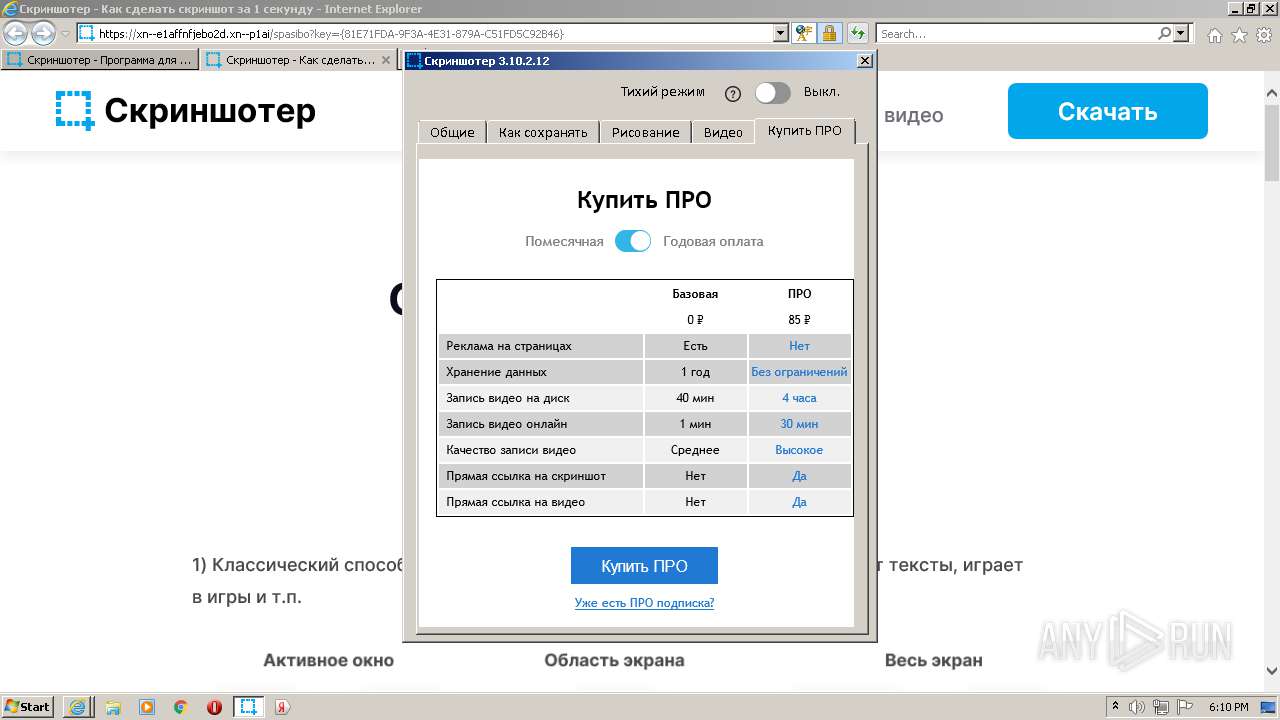Click the Запись видео на диск label

506,398
